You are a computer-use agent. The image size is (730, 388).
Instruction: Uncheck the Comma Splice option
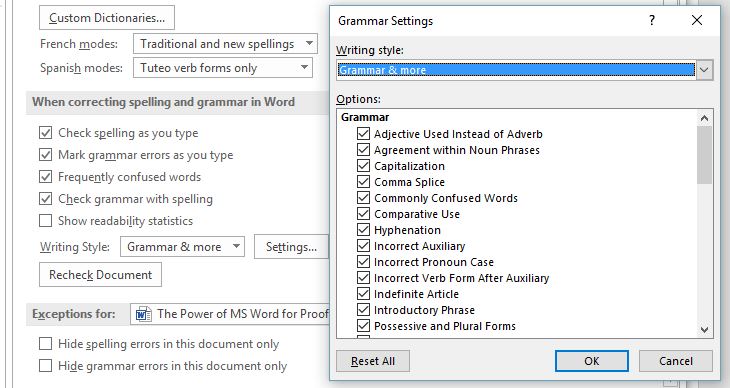(x=363, y=182)
